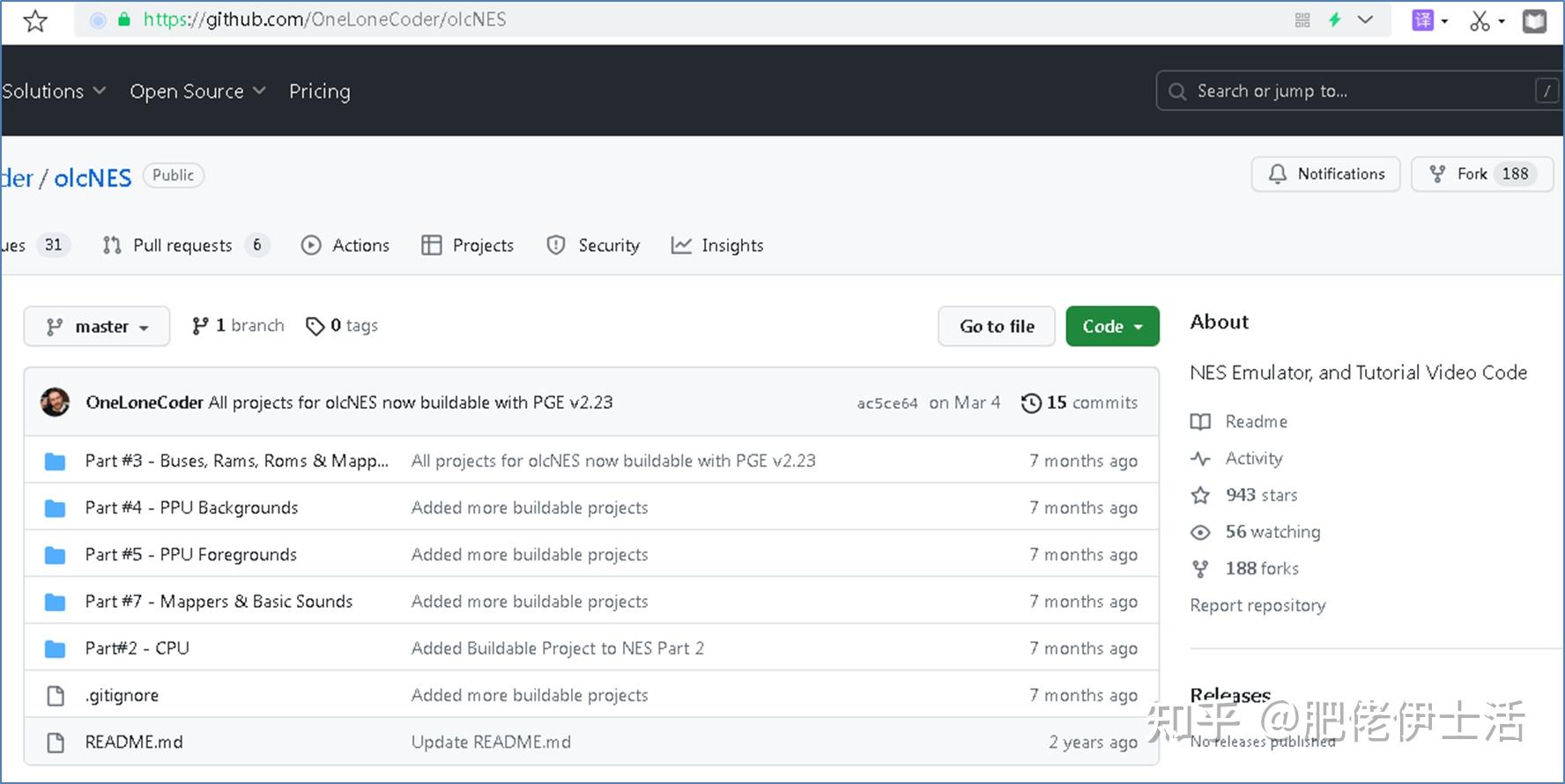Screen dimensions: 1565x784
Task: Click the Notifications bell button
Action: click(1326, 174)
